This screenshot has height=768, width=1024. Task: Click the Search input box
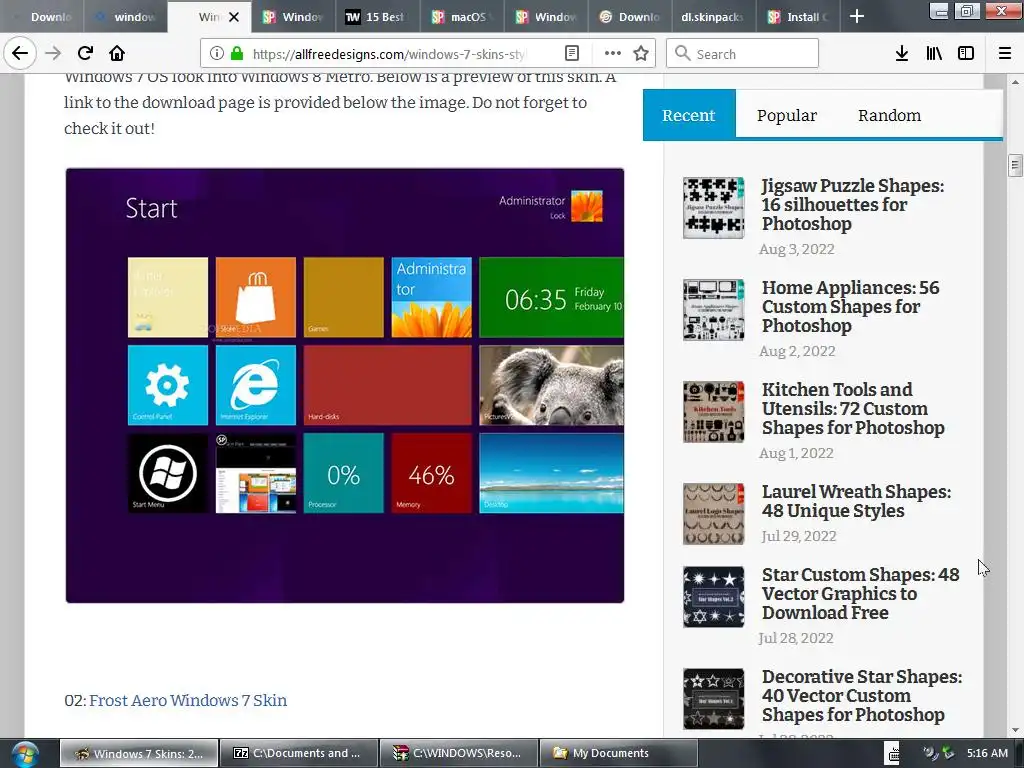743,54
